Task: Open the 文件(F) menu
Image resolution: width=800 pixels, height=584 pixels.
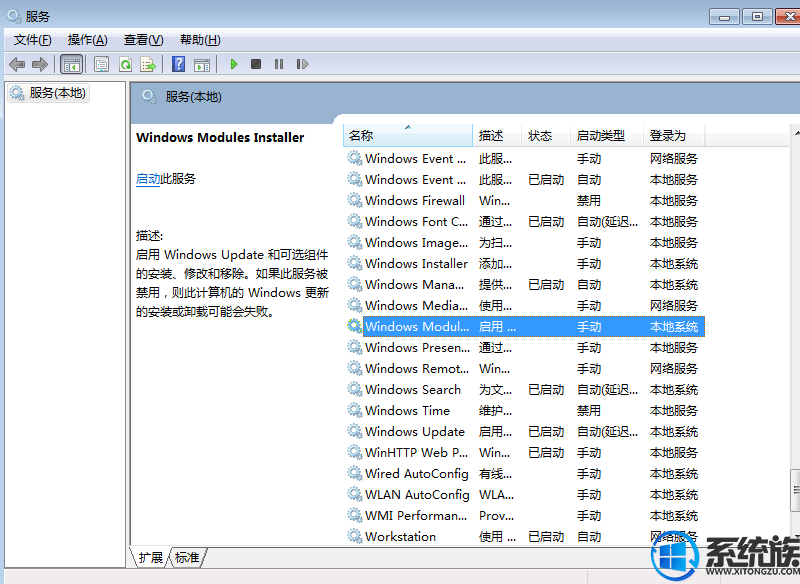Action: [32, 40]
